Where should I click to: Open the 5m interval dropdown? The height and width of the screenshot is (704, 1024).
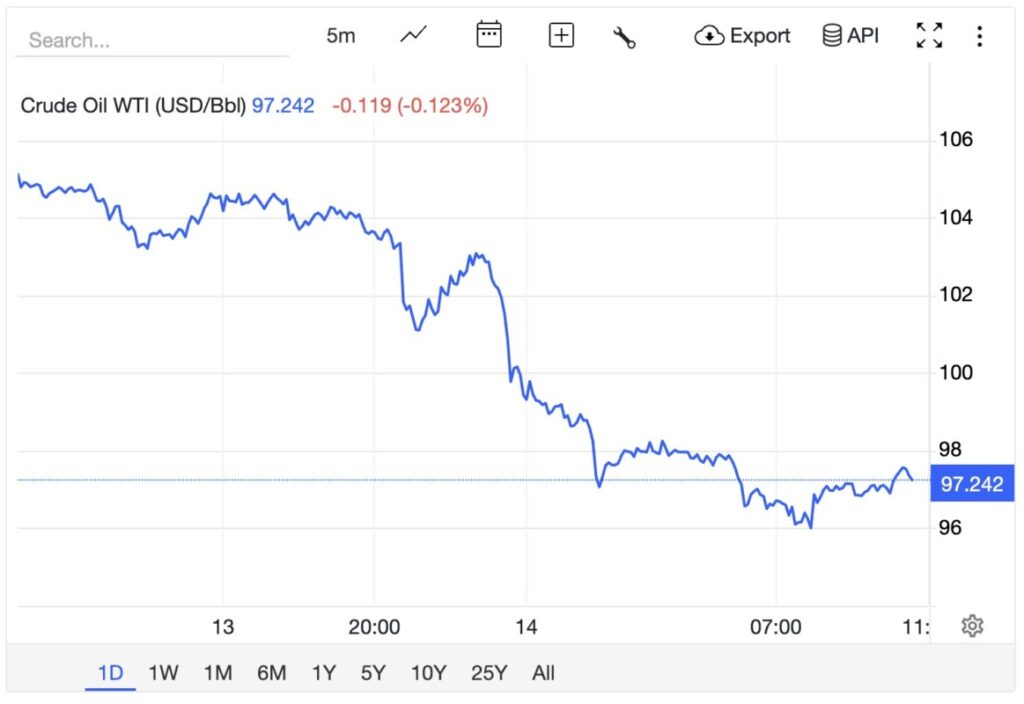pos(341,36)
